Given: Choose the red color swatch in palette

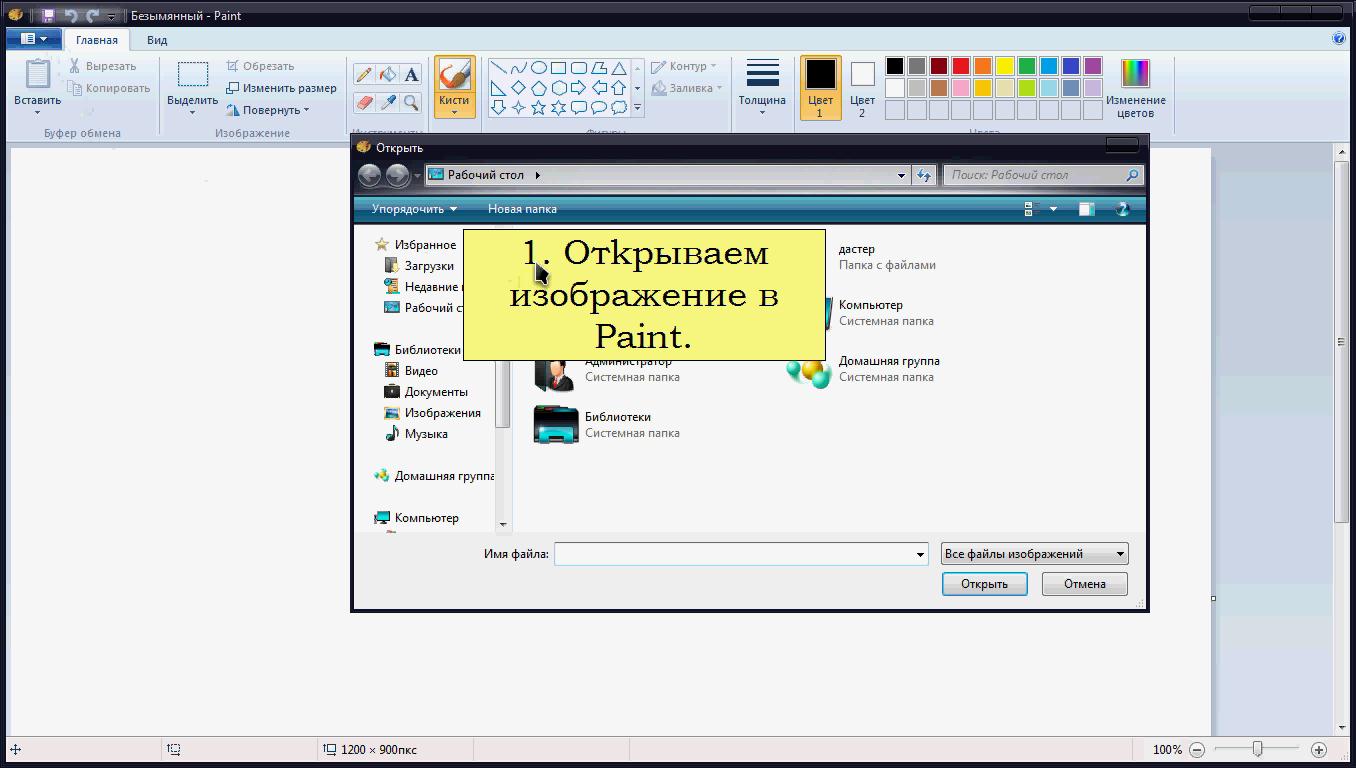Looking at the screenshot, I should tap(961, 66).
